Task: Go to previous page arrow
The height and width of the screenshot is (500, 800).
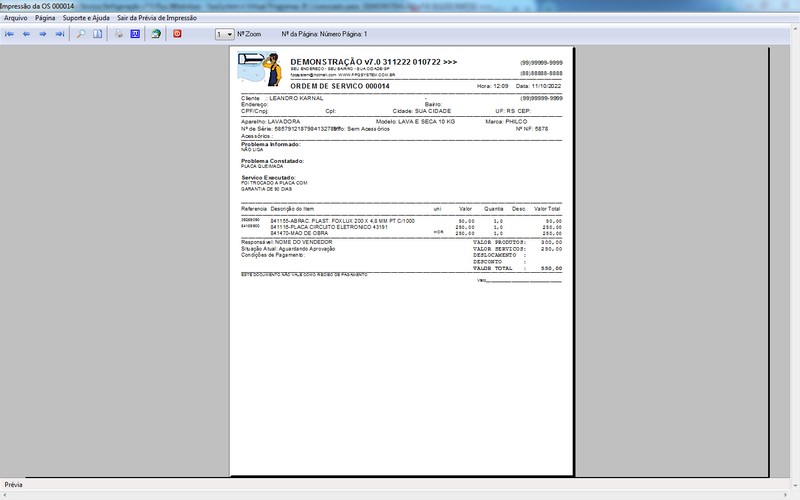Action: point(26,34)
